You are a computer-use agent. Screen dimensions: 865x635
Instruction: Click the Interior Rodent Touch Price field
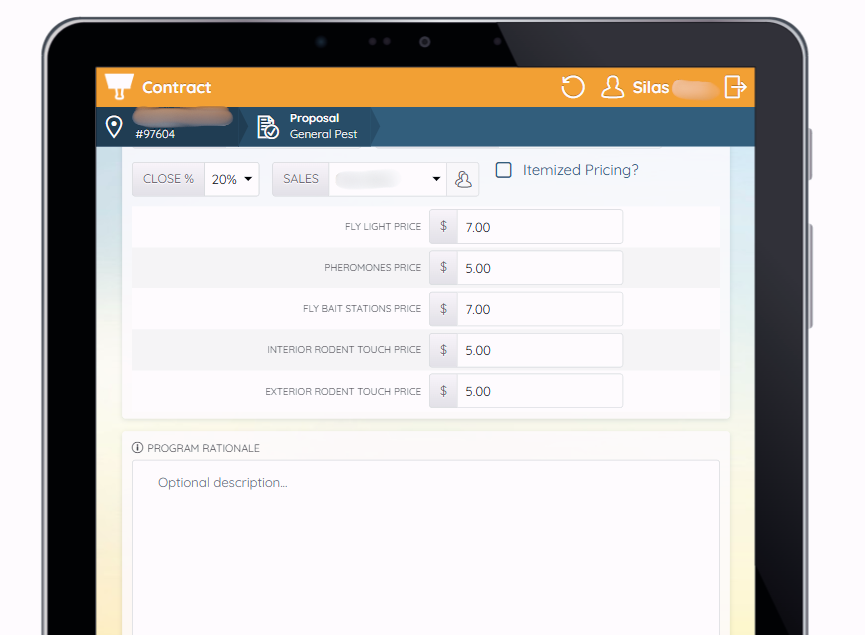[540, 350]
